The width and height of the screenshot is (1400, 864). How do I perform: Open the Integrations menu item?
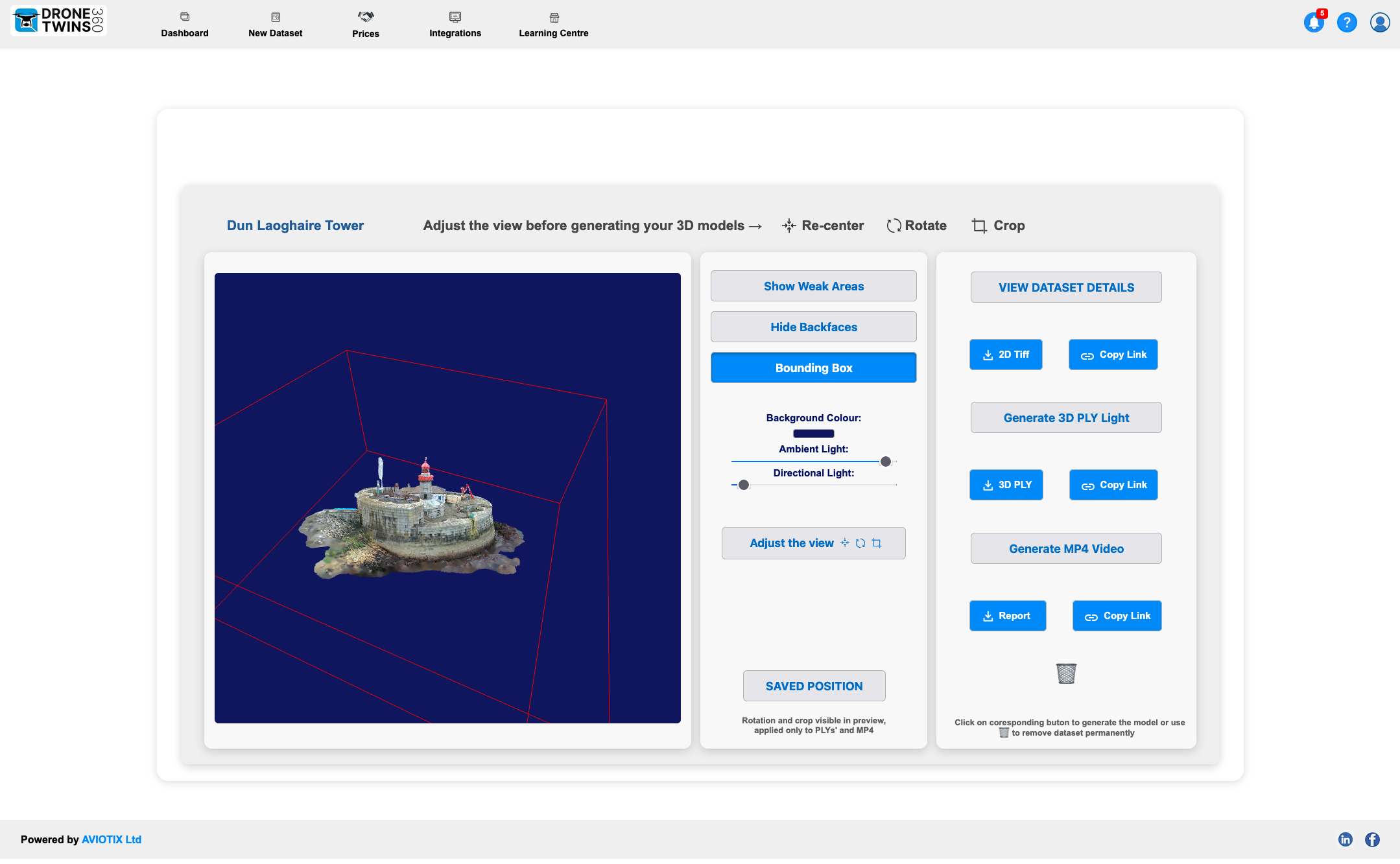click(x=455, y=25)
